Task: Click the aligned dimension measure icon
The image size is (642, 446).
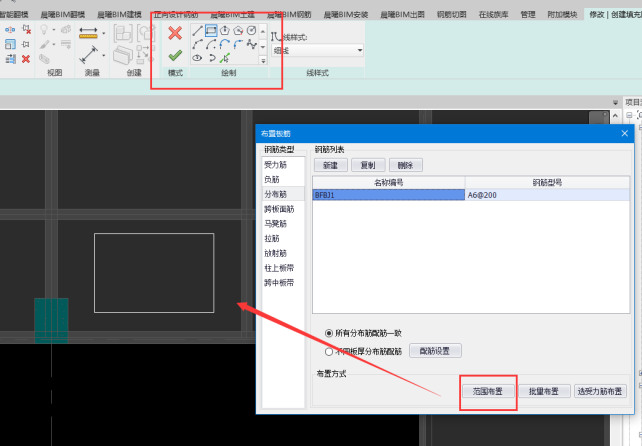Action: (x=86, y=33)
